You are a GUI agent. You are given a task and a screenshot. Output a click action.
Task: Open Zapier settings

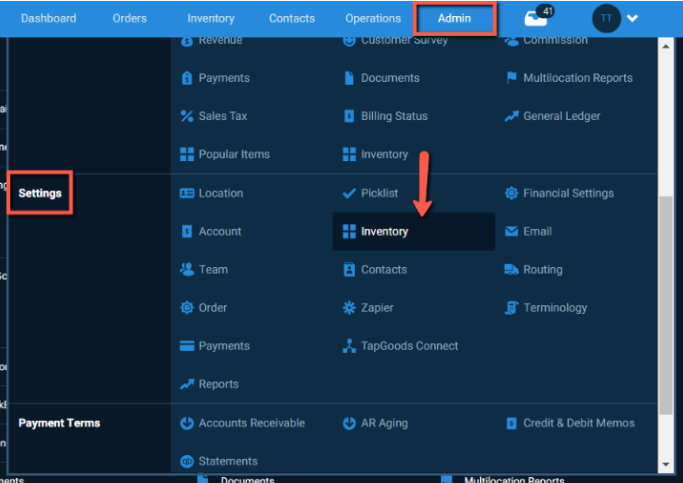[377, 307]
